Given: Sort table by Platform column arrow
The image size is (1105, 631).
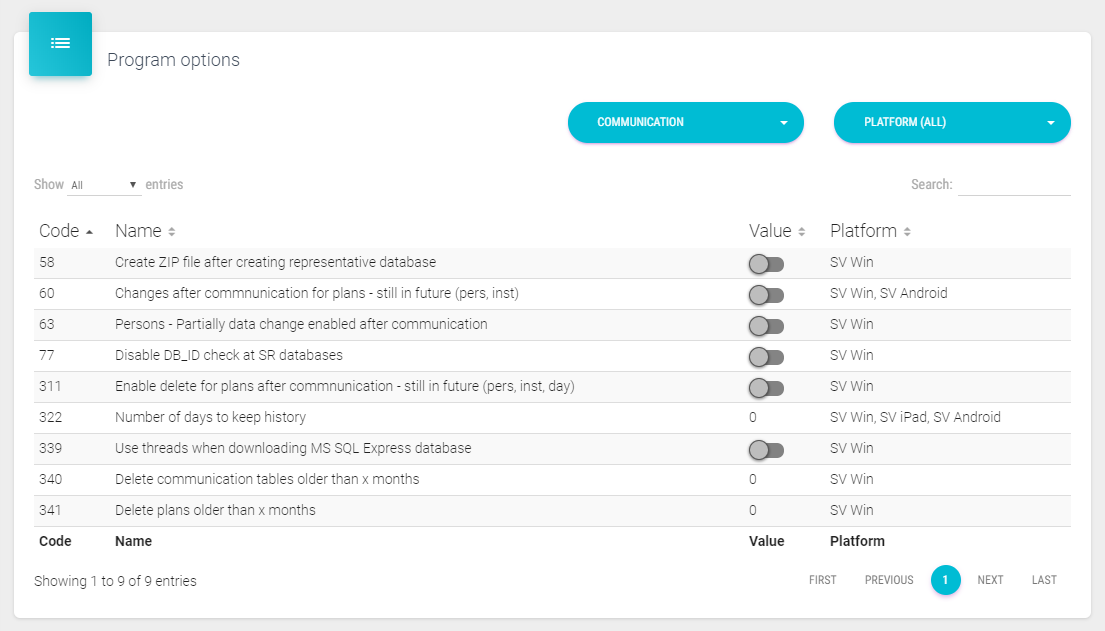Looking at the screenshot, I should coord(907,232).
